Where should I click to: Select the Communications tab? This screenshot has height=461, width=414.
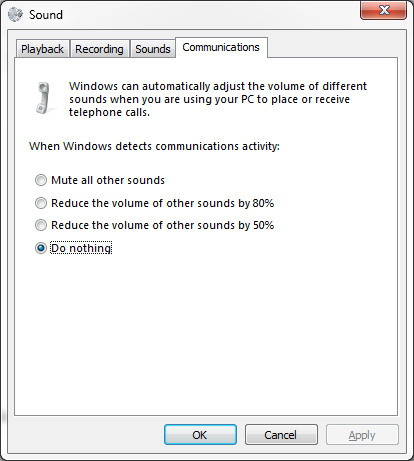tap(221, 47)
